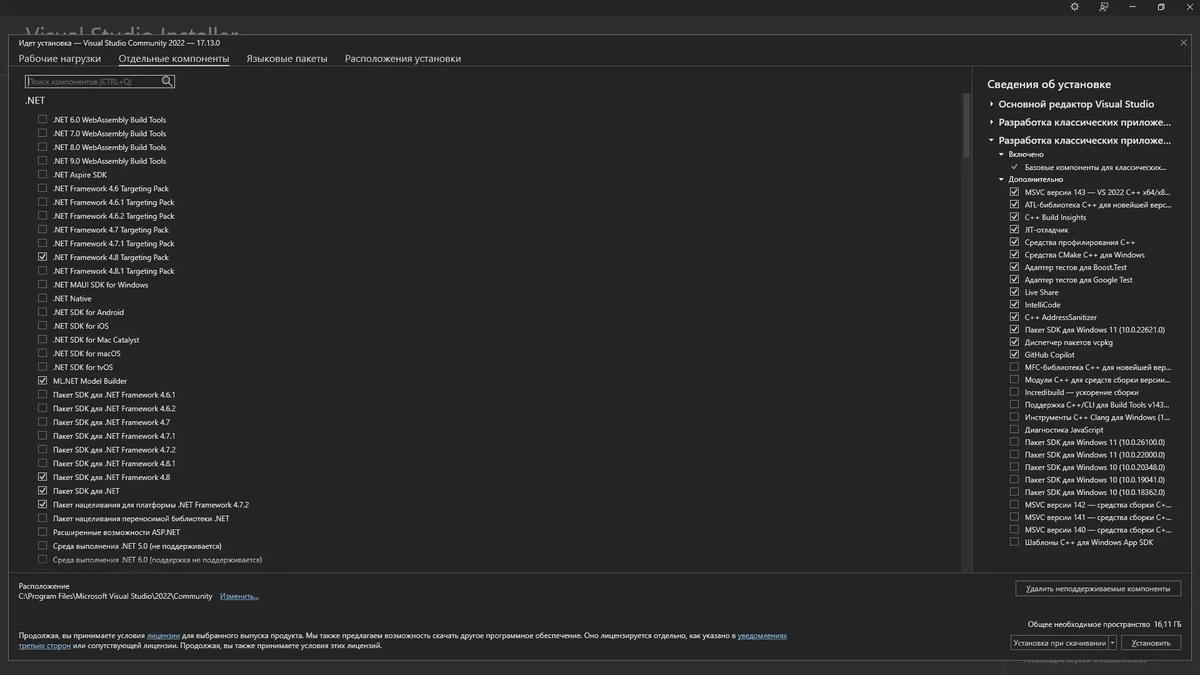The image size is (1200, 675).
Task: Open the Установка при скачивании dropdown arrow
Action: (1113, 643)
